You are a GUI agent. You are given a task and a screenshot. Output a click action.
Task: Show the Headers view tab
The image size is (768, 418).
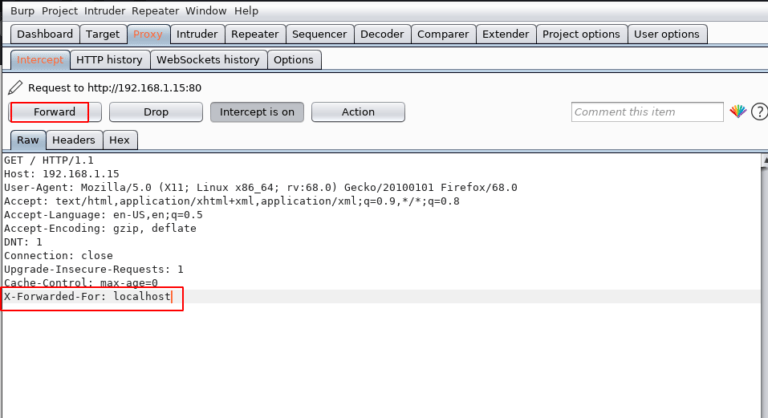[74, 141]
